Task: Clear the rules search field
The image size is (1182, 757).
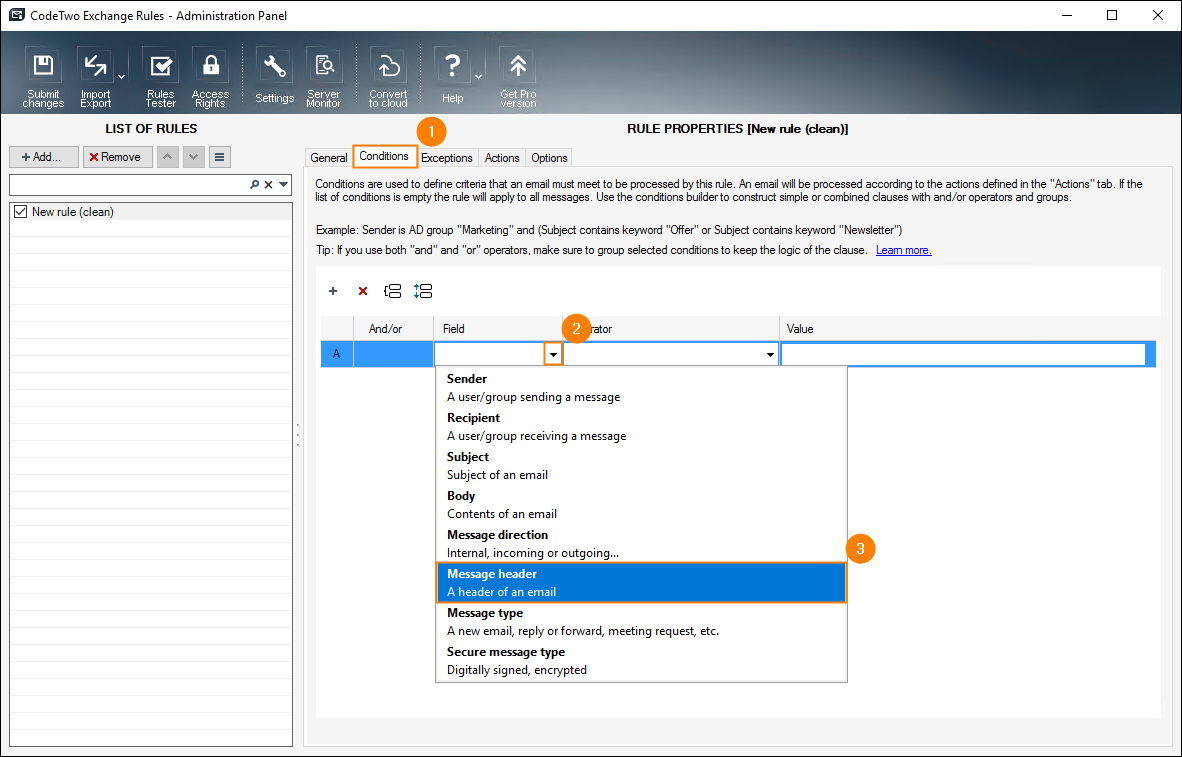Action: coord(268,185)
